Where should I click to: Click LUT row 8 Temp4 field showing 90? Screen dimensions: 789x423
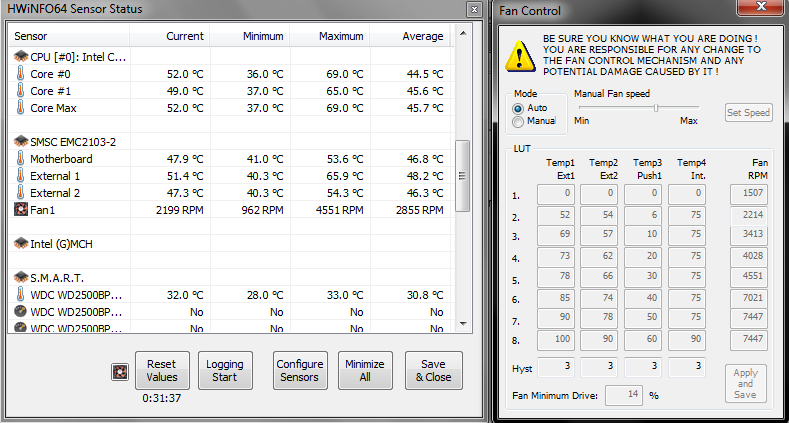tap(687, 340)
